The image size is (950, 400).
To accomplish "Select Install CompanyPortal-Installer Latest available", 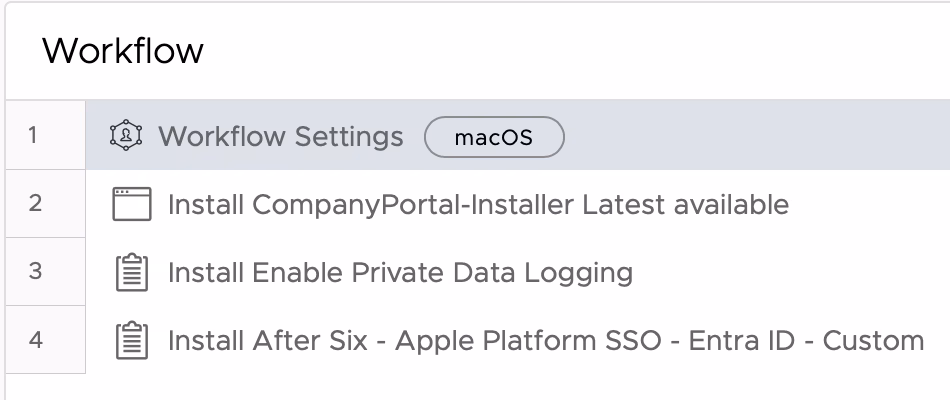I will click(479, 204).
